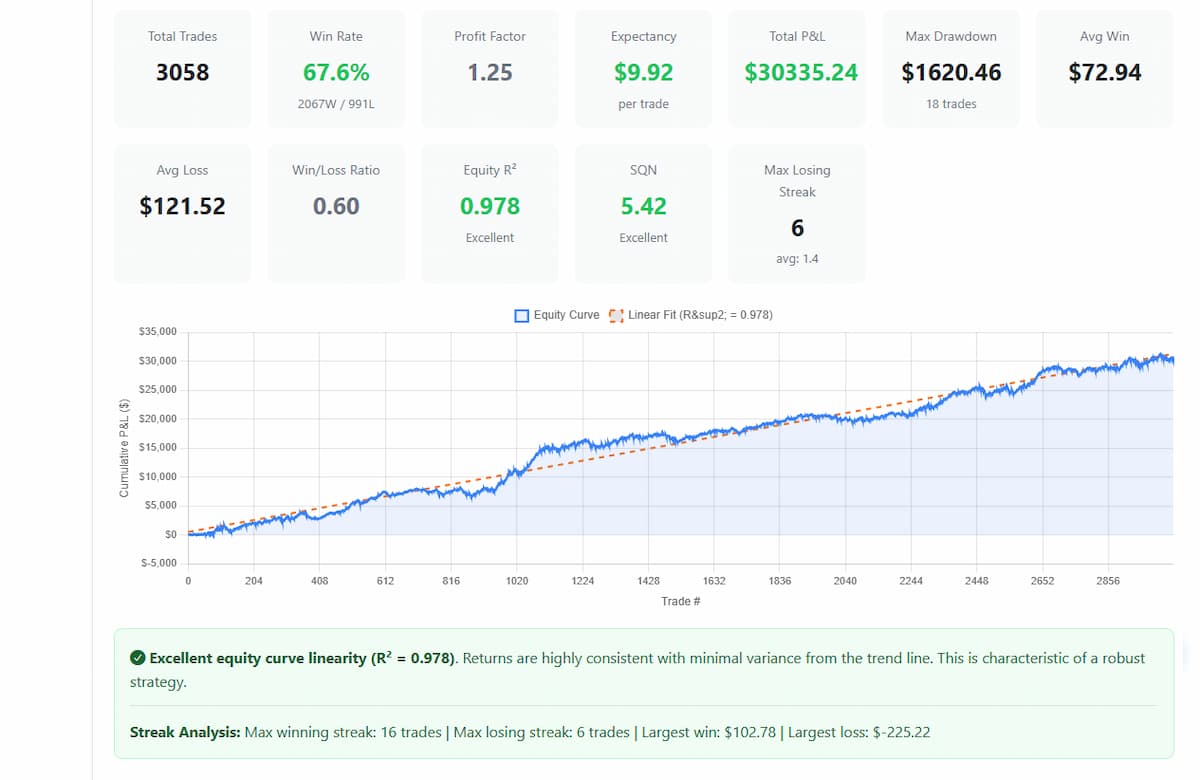Screen dimensions: 1200x780
Task: Select the Profit Factor value 1.25
Action: [490, 72]
